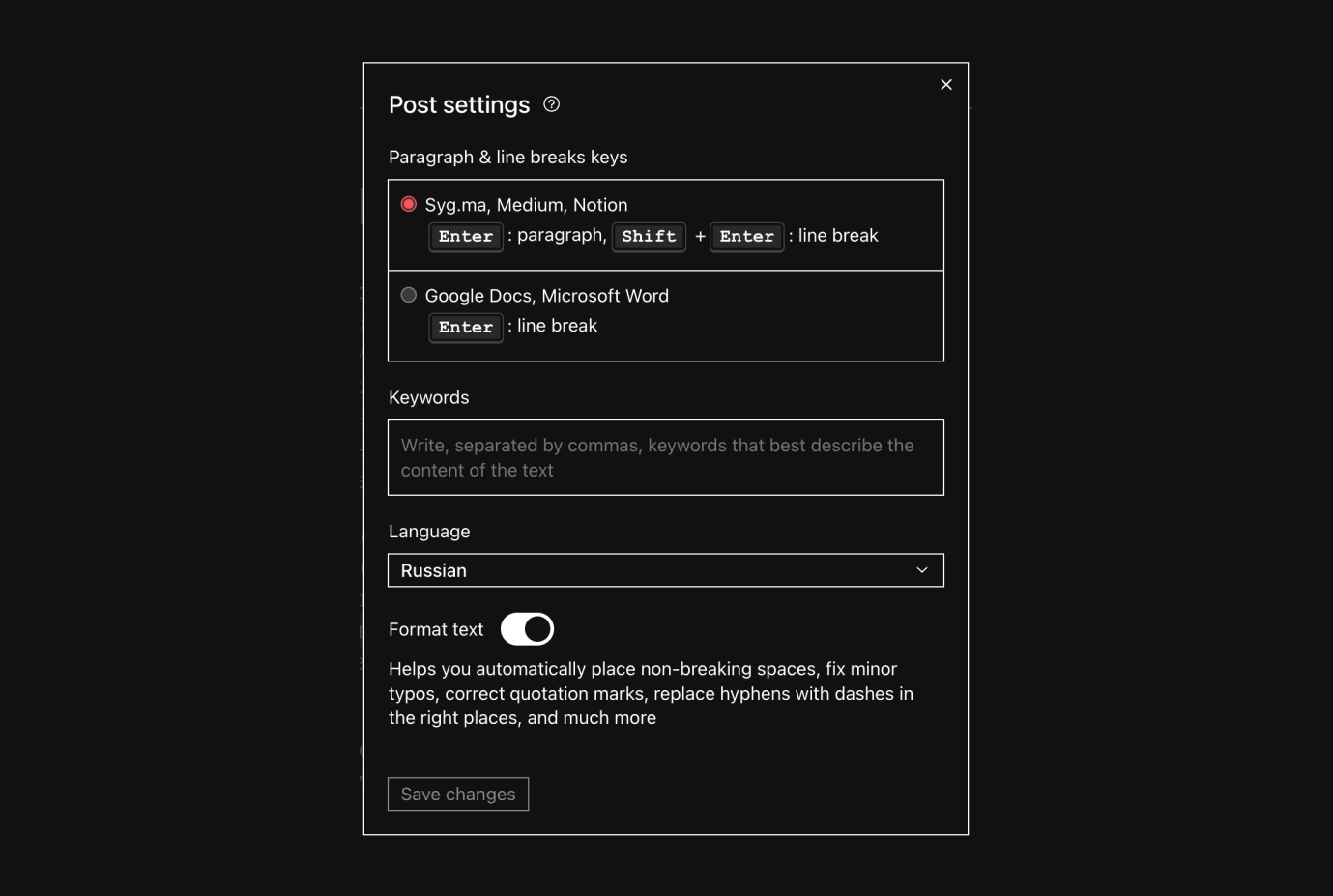Click the Paragraph & line breaks keys label
1333x896 pixels.
pos(508,157)
